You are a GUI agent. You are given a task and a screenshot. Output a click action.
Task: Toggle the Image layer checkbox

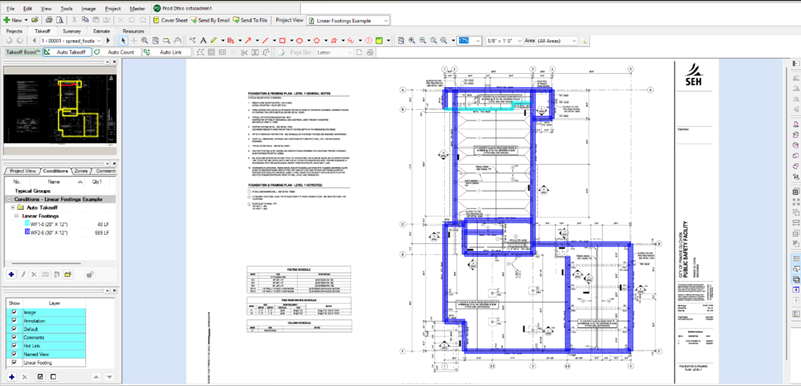click(14, 312)
